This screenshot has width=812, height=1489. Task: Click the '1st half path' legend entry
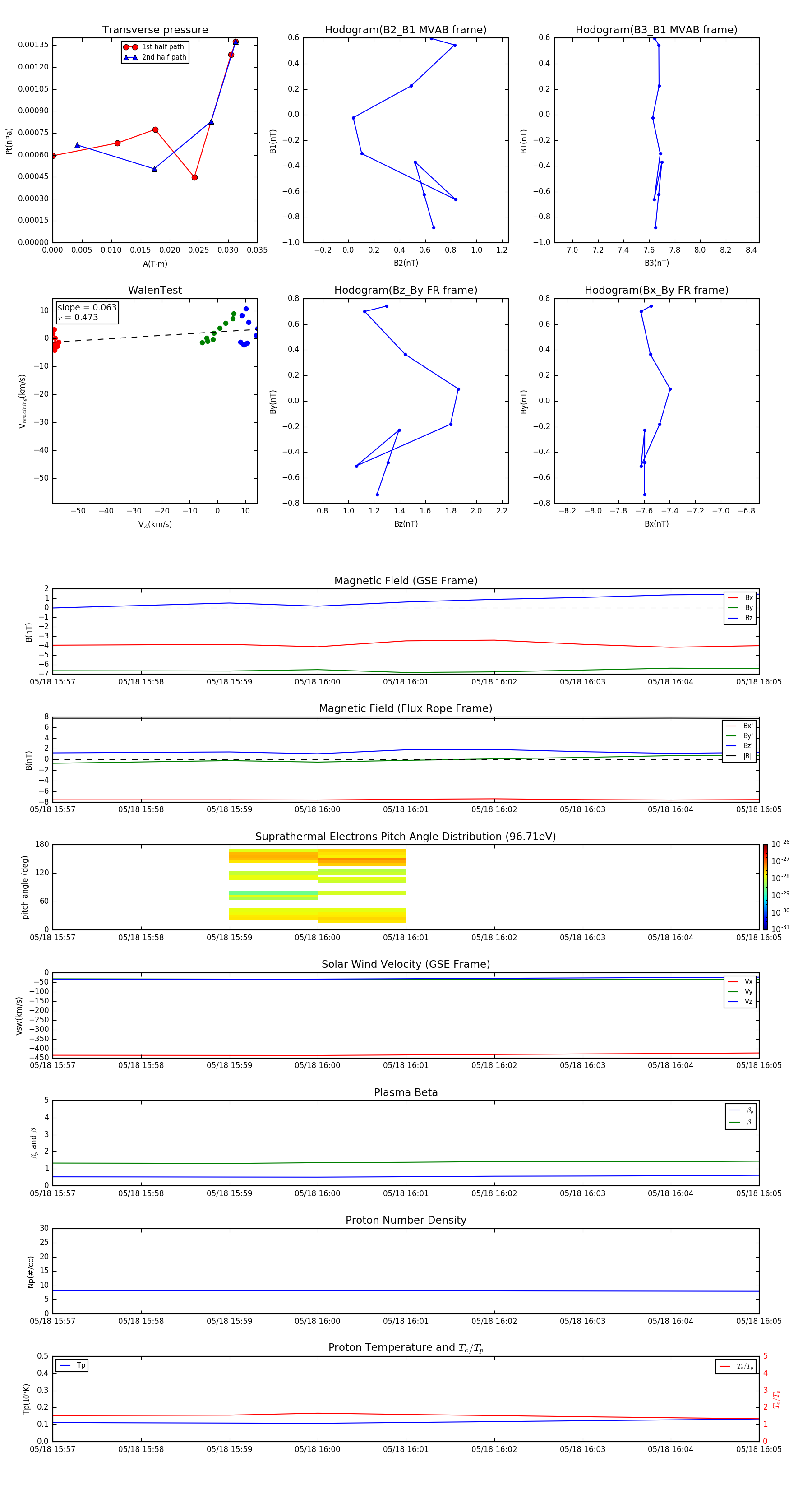pos(154,47)
